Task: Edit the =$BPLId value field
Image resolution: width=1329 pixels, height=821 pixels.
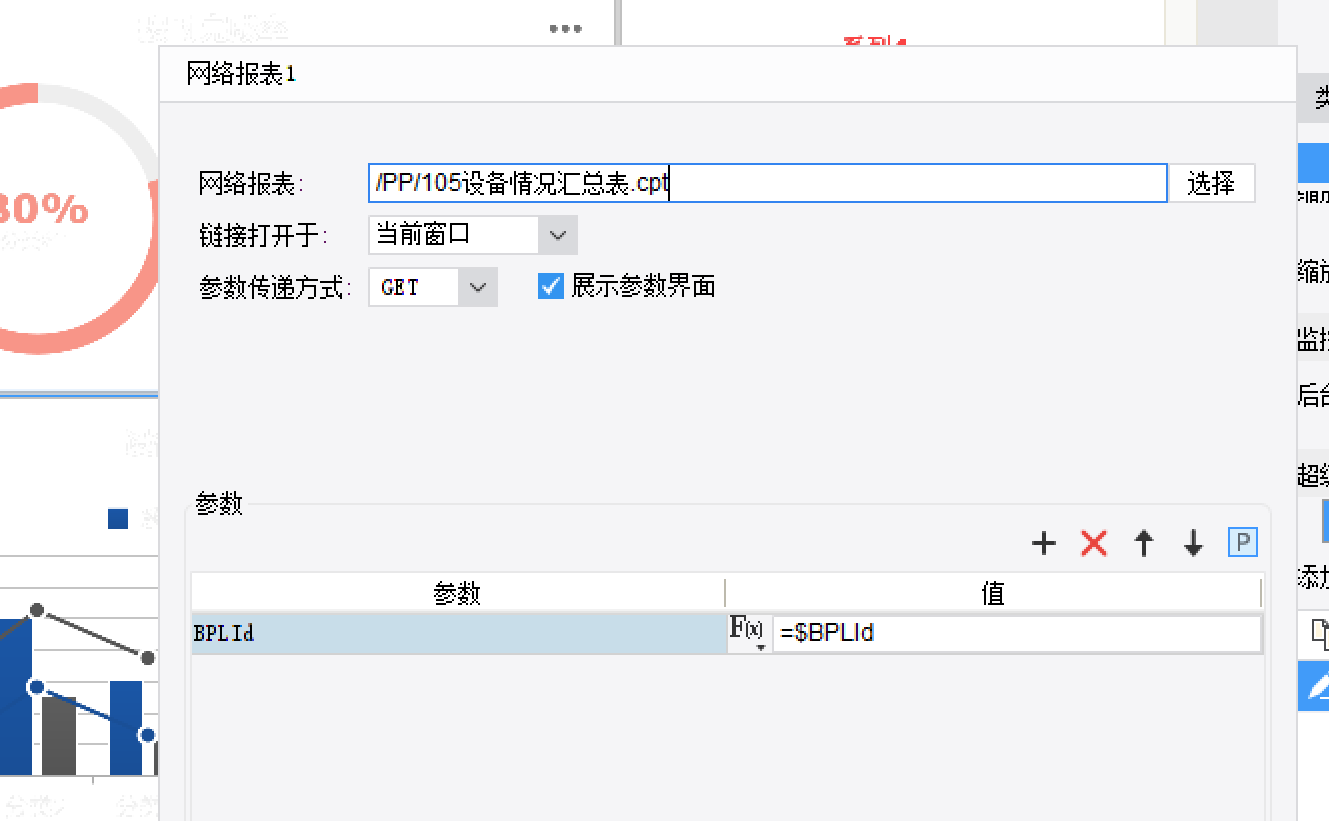Action: (1016, 633)
